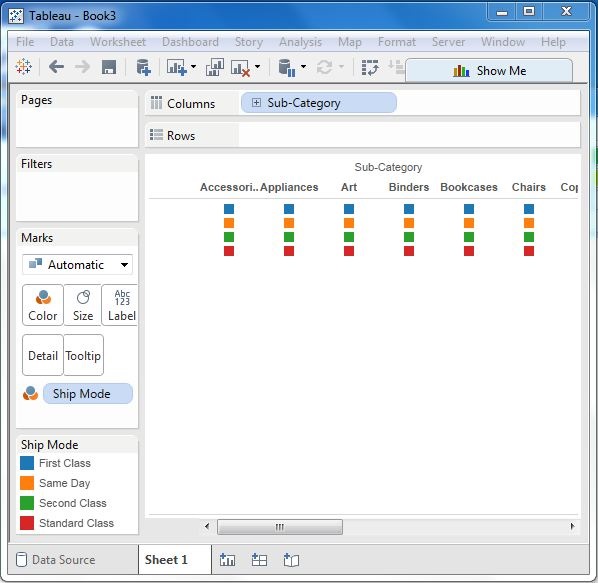Open the Analysis menu
Viewport: 600px width, 583px height.
300,42
